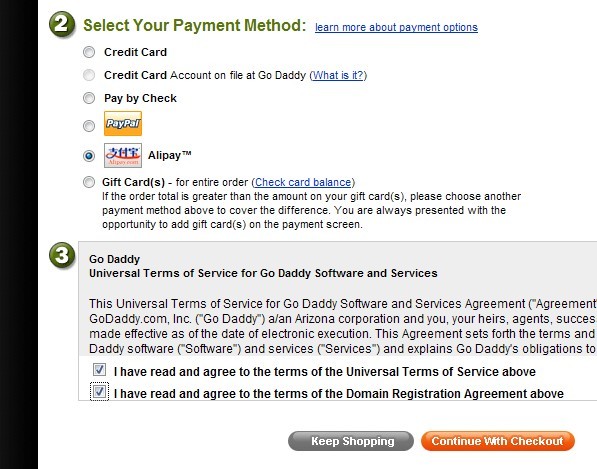Click Continue With Checkout button
Image resolution: width=597 pixels, height=469 pixels.
(498, 441)
